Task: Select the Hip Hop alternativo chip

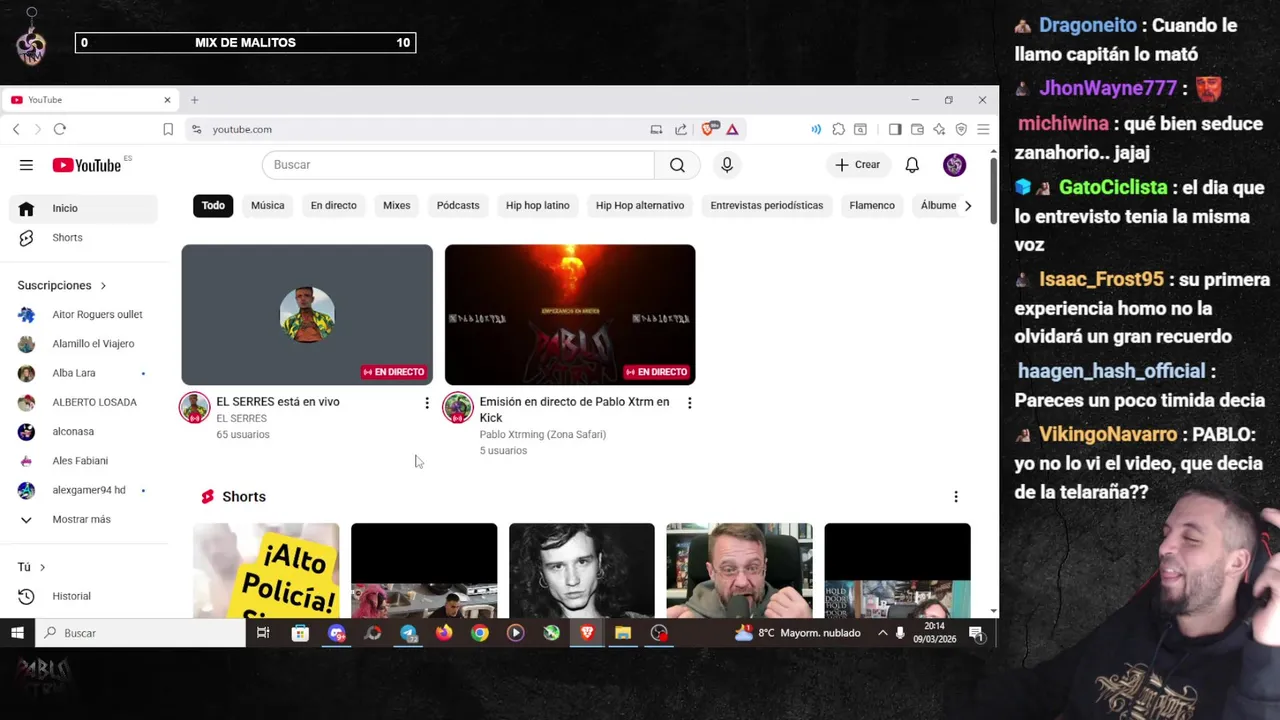Action: (640, 206)
